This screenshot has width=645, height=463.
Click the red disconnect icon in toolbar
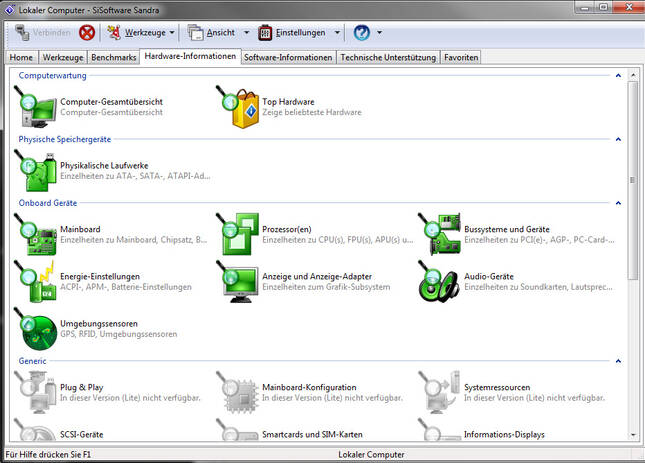87,32
